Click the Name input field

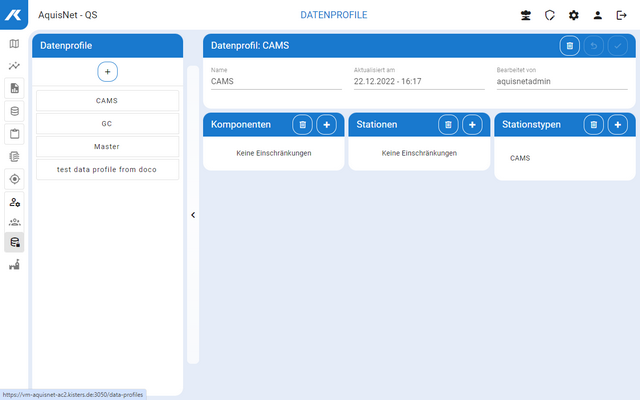[276, 82]
